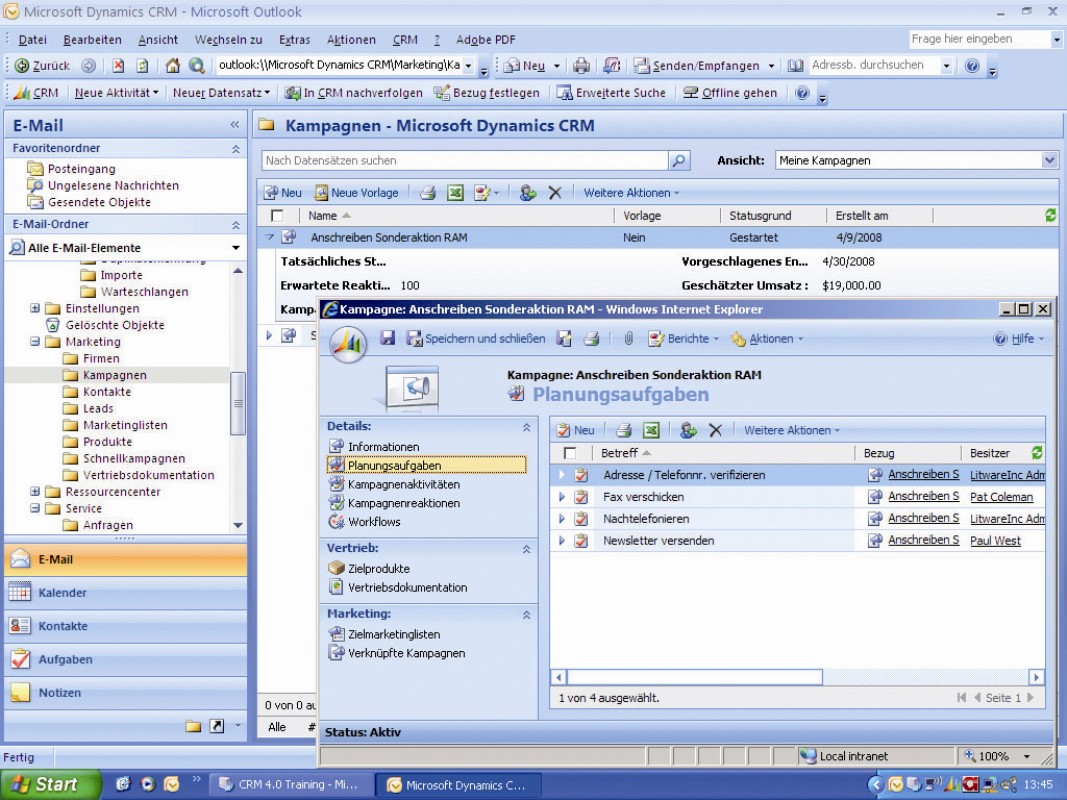Click the search magnifier next to Nach Datensätzen suchen
This screenshot has width=1067, height=800.
[x=679, y=161]
